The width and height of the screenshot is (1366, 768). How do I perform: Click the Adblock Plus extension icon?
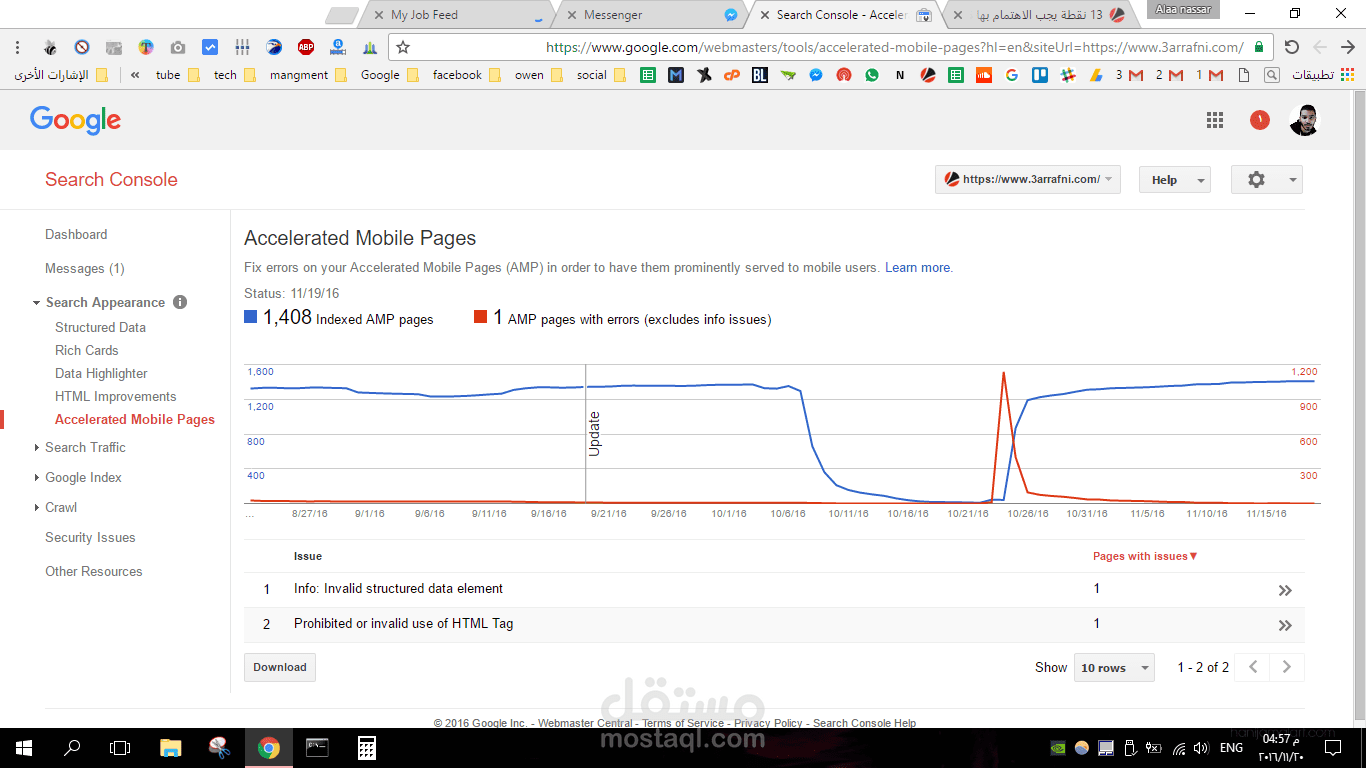coord(306,47)
